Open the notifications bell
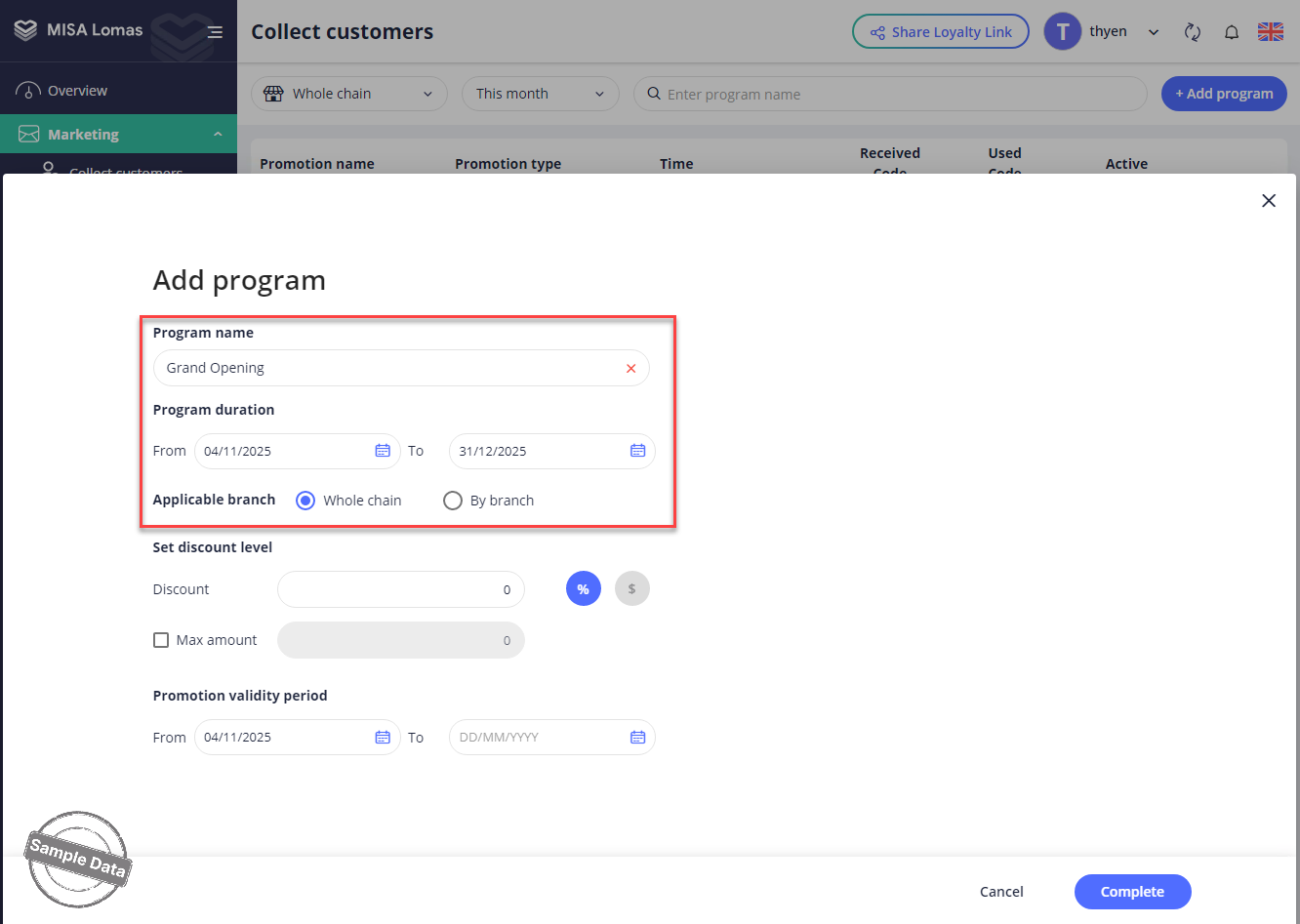This screenshot has width=1300, height=924. click(x=1232, y=32)
